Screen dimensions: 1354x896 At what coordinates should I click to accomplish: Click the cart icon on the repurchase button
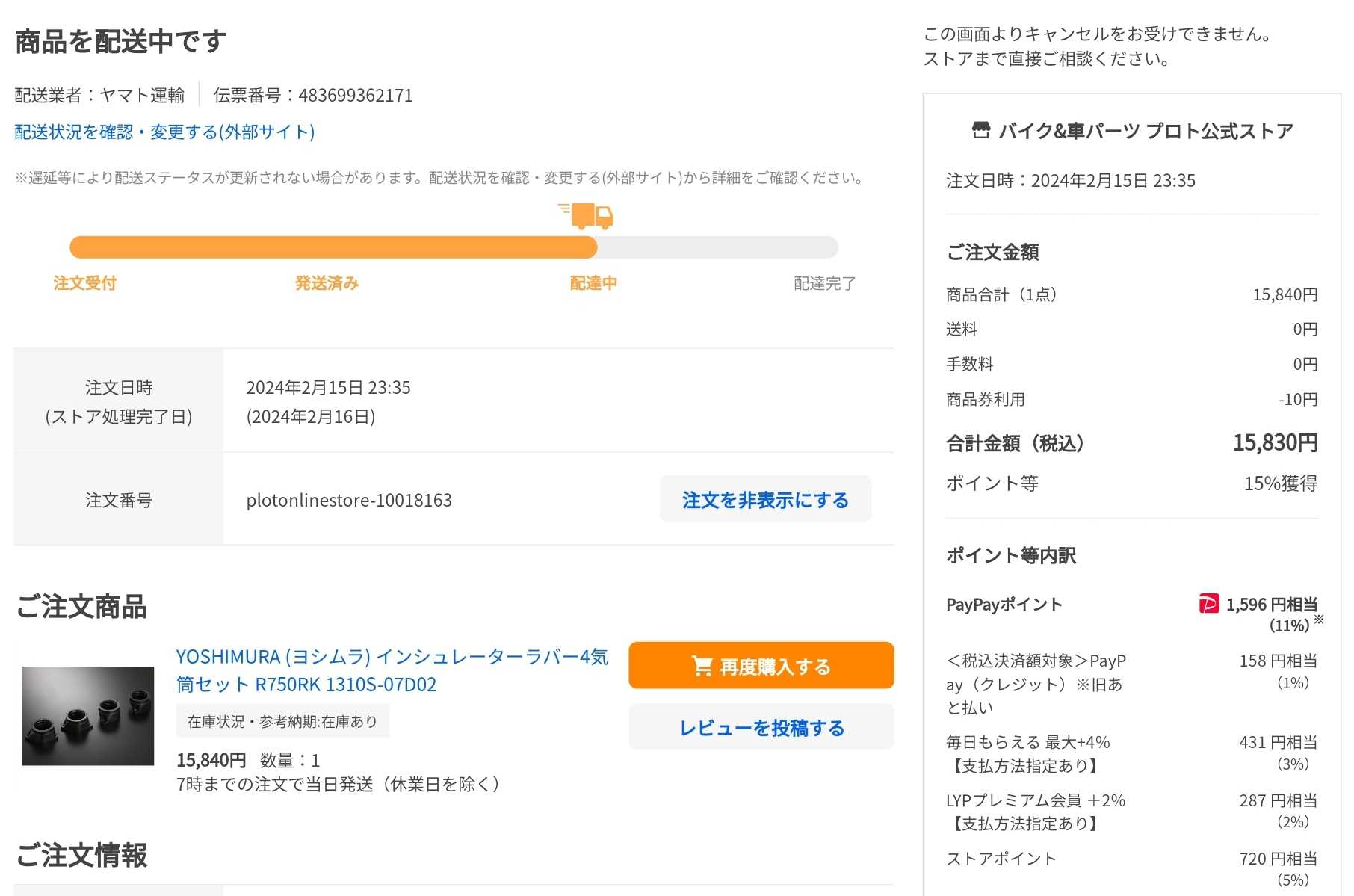pyautogui.click(x=702, y=666)
